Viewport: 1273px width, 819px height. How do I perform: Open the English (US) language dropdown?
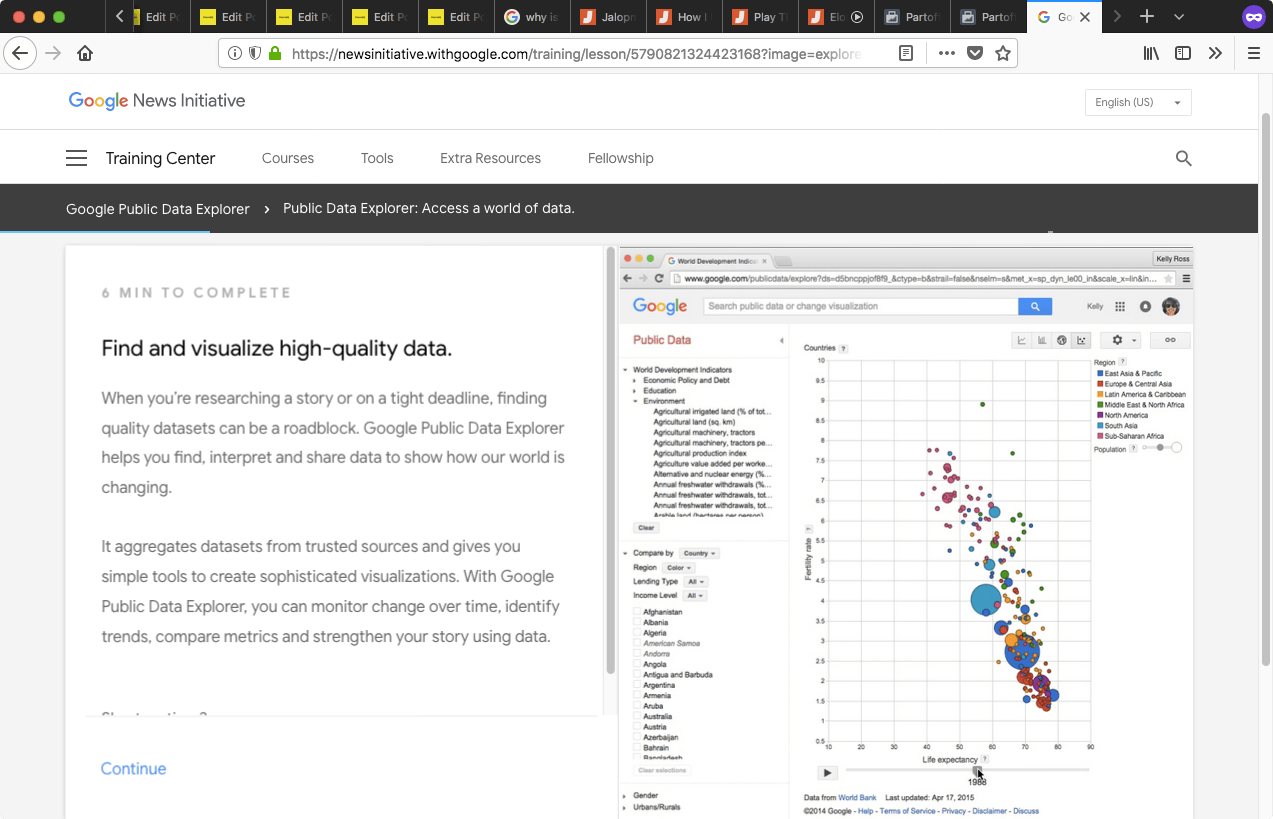[x=1138, y=102]
